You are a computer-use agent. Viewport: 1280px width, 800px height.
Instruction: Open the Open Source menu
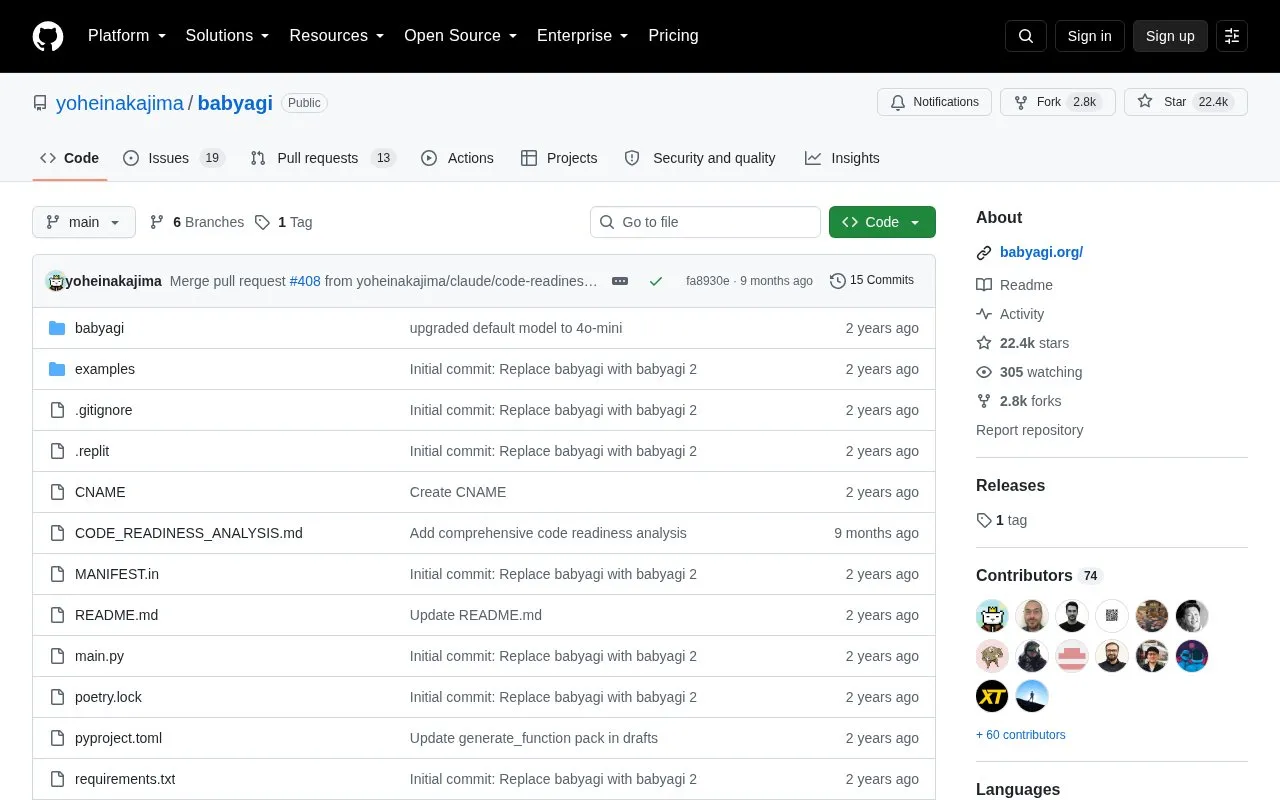pyautogui.click(x=460, y=36)
